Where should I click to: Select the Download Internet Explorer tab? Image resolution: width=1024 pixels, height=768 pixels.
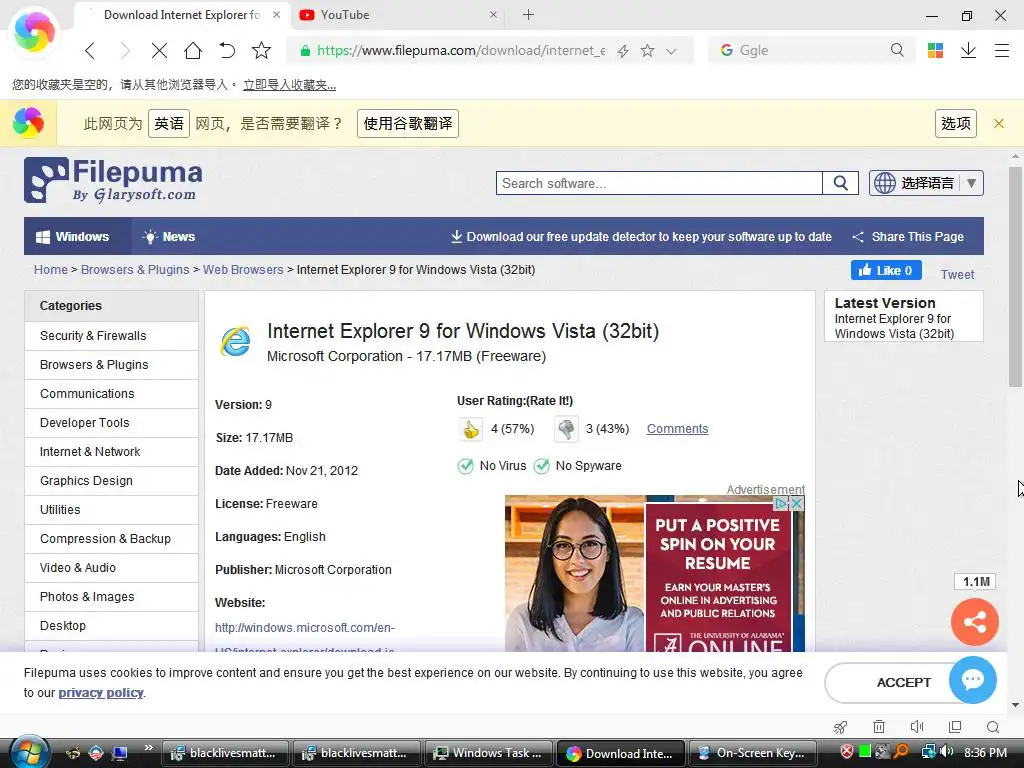pyautogui.click(x=183, y=14)
